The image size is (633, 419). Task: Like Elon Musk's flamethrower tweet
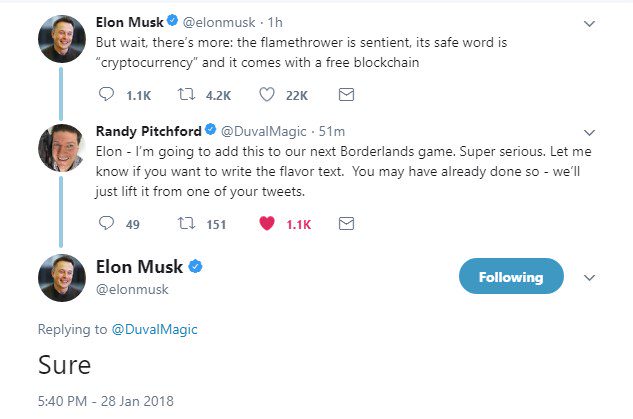pyautogui.click(x=268, y=94)
